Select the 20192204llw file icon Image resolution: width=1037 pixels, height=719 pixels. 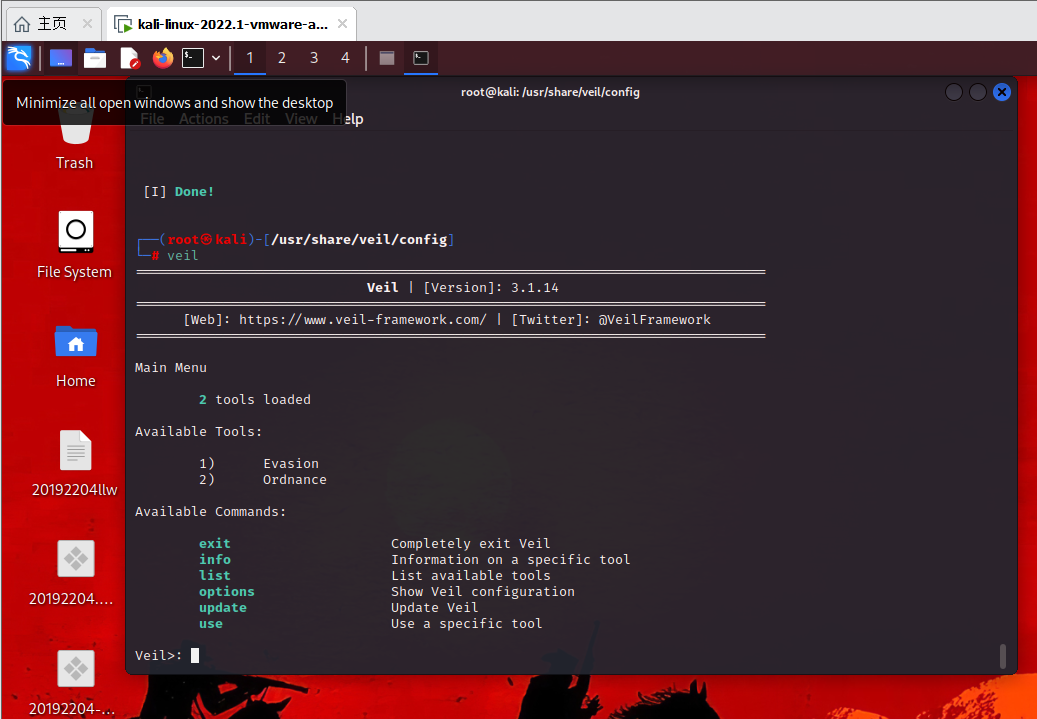coord(75,463)
